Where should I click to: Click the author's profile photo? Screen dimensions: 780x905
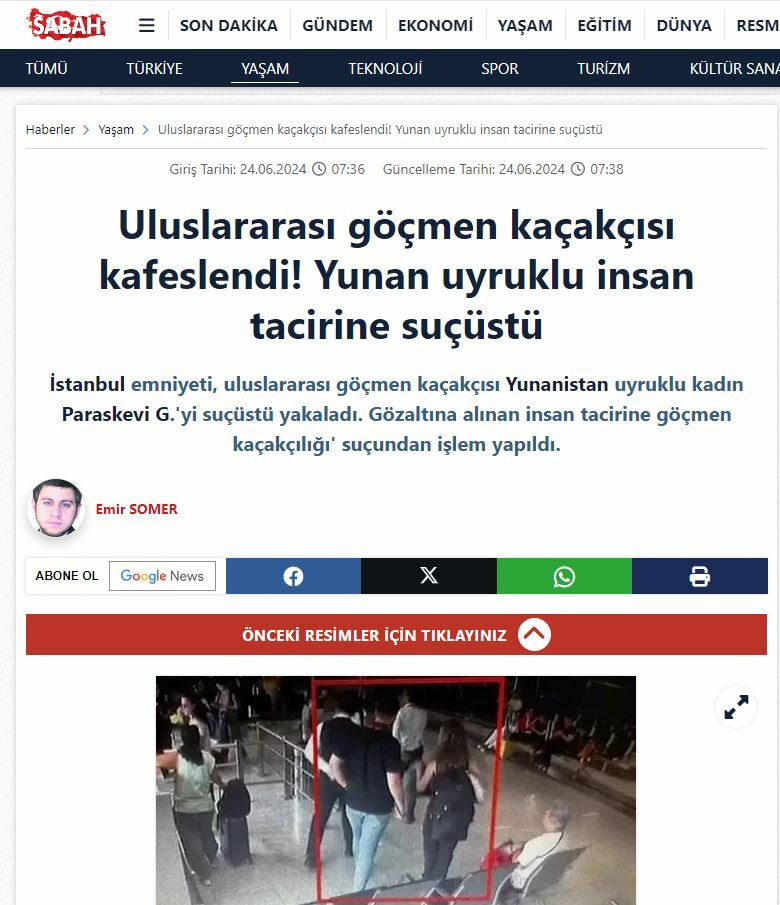click(x=57, y=508)
